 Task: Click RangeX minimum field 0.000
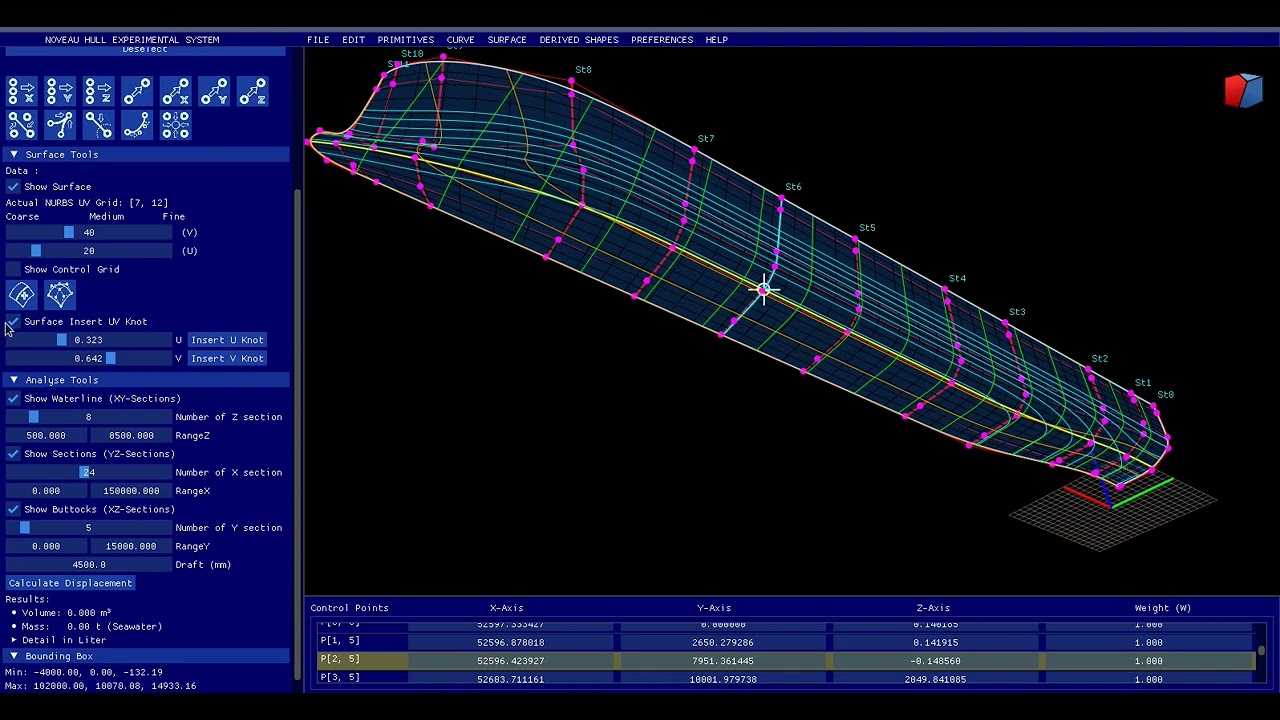coord(46,491)
